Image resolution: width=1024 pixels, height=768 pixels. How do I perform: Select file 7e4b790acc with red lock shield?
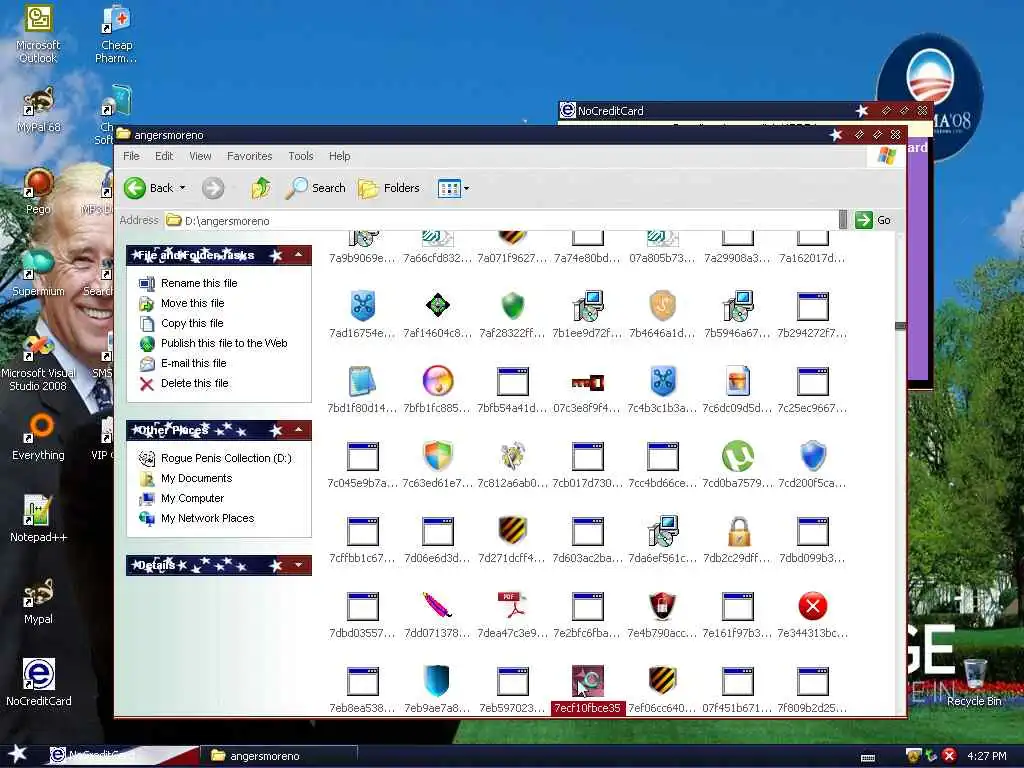click(662, 615)
